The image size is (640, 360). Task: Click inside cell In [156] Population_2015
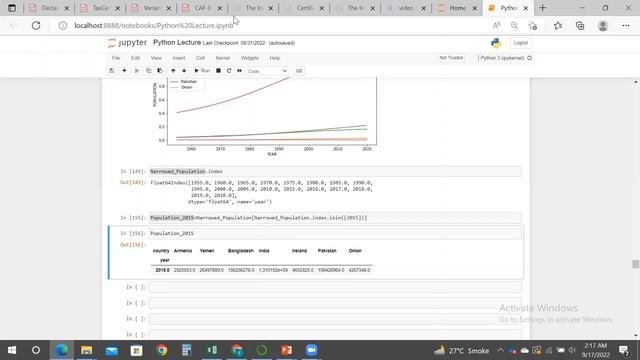click(x=335, y=233)
